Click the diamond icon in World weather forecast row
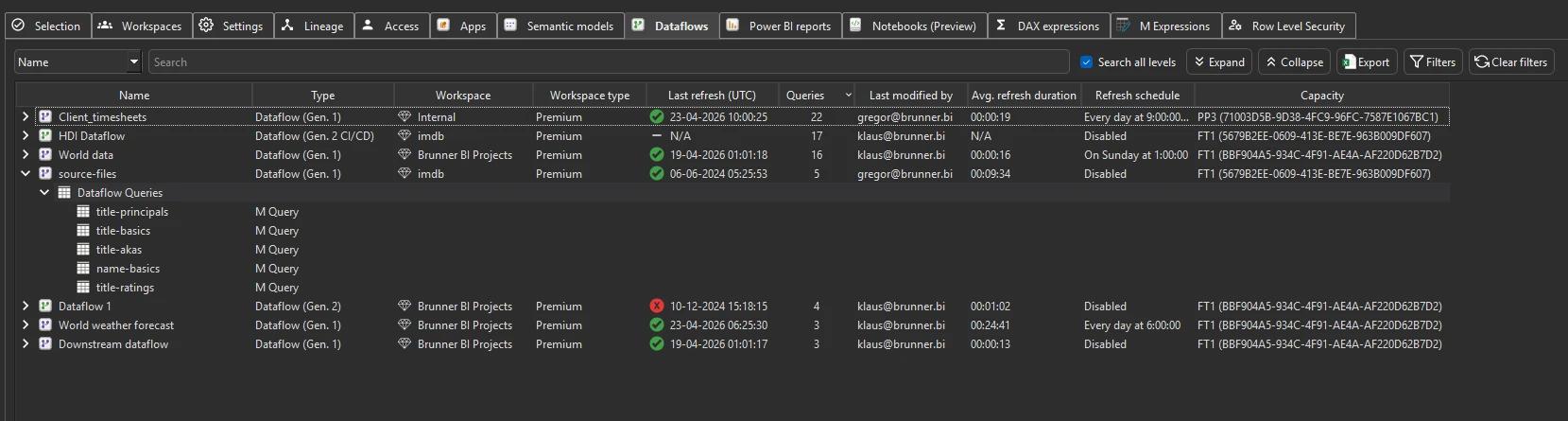 point(405,325)
